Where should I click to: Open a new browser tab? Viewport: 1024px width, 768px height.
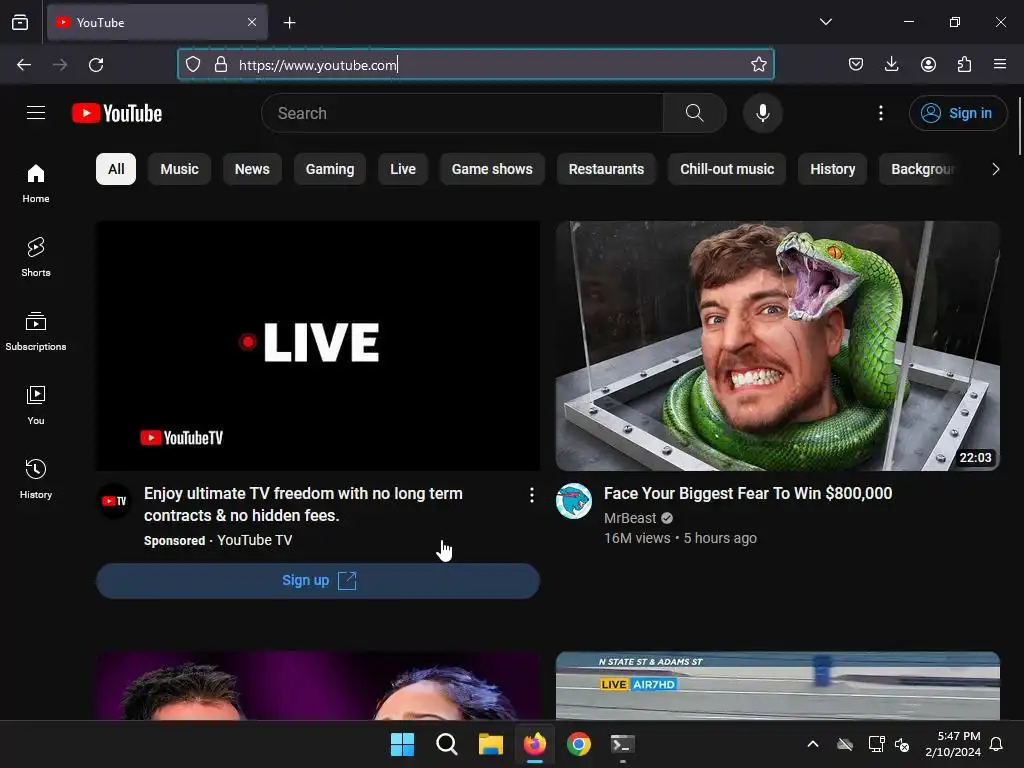[289, 23]
